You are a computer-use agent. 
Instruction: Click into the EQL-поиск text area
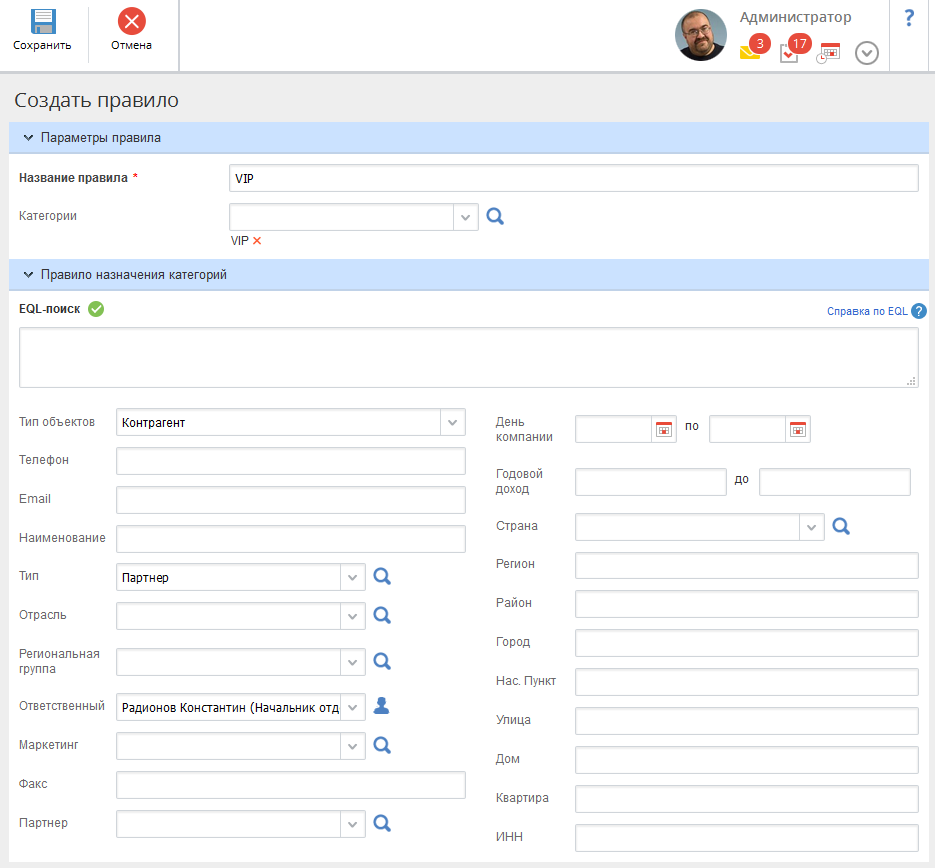point(468,357)
